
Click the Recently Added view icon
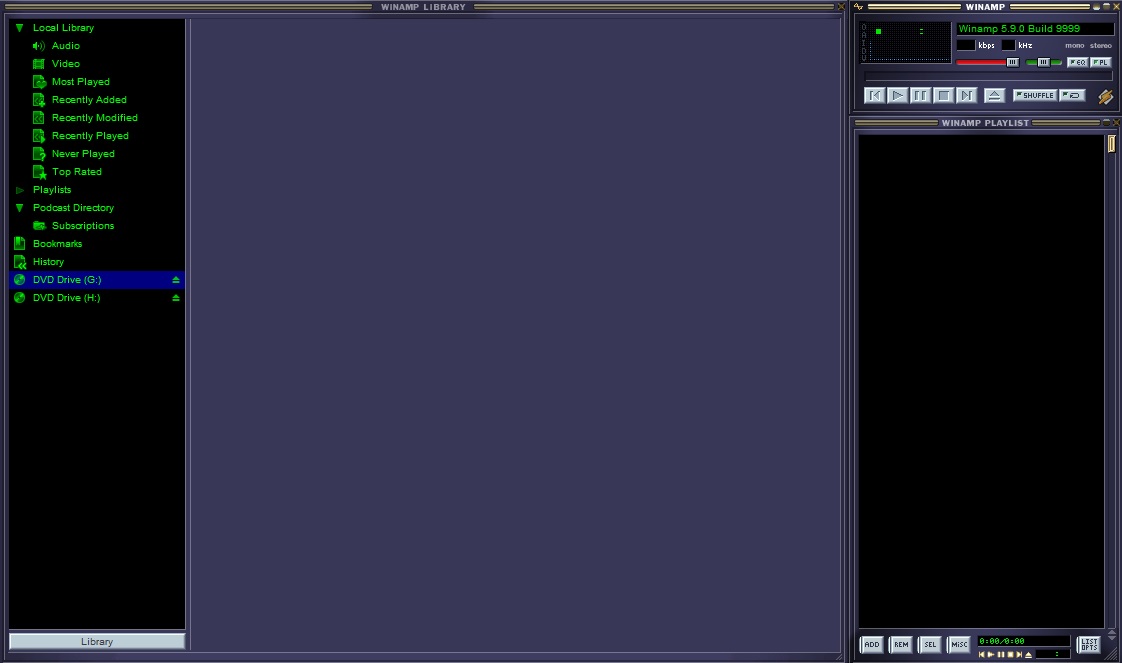pyautogui.click(x=39, y=99)
